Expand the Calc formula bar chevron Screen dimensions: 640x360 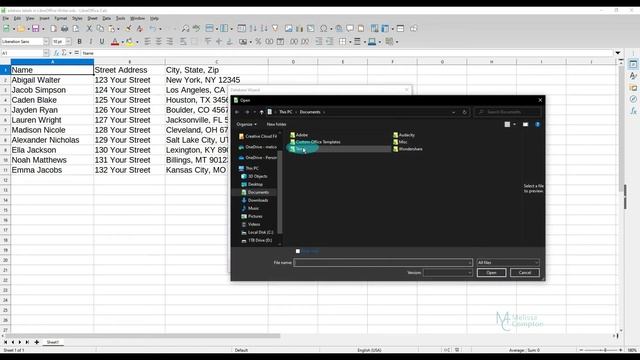(618, 53)
